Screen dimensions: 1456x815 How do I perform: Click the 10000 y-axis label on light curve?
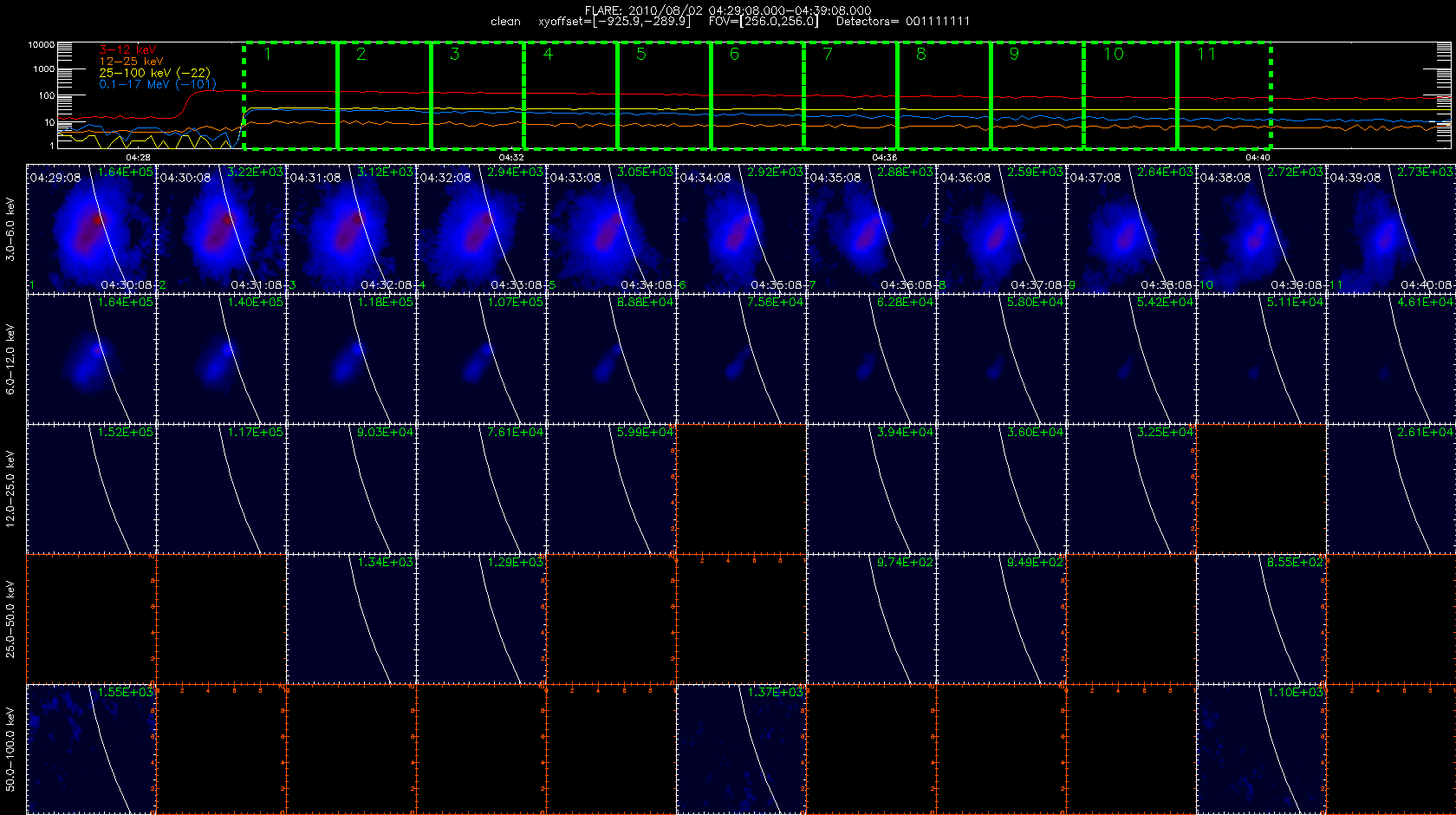coord(41,44)
